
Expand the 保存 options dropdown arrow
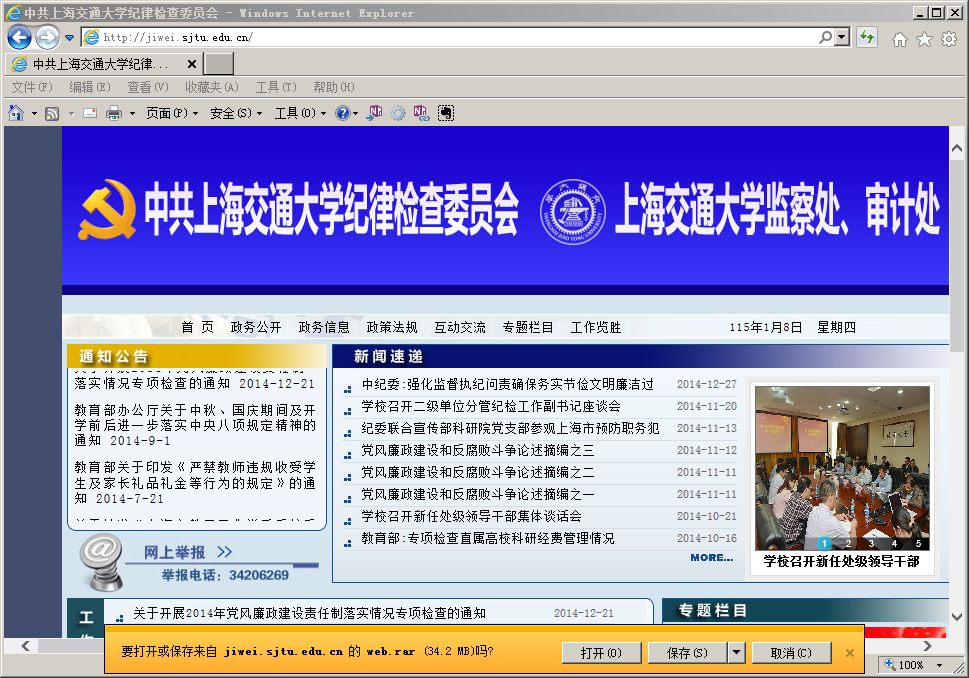[x=737, y=653]
